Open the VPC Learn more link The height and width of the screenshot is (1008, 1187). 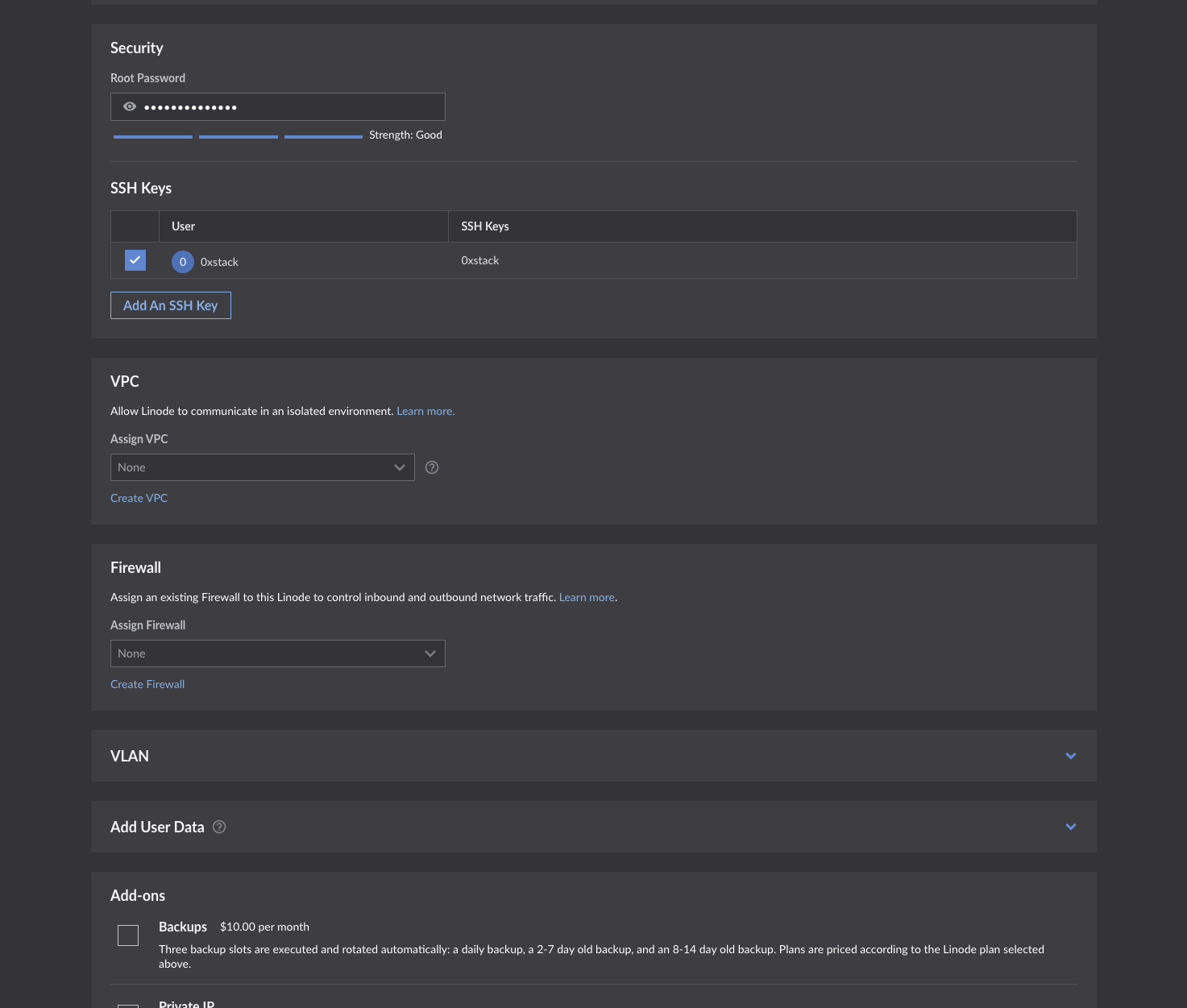[x=425, y=411]
